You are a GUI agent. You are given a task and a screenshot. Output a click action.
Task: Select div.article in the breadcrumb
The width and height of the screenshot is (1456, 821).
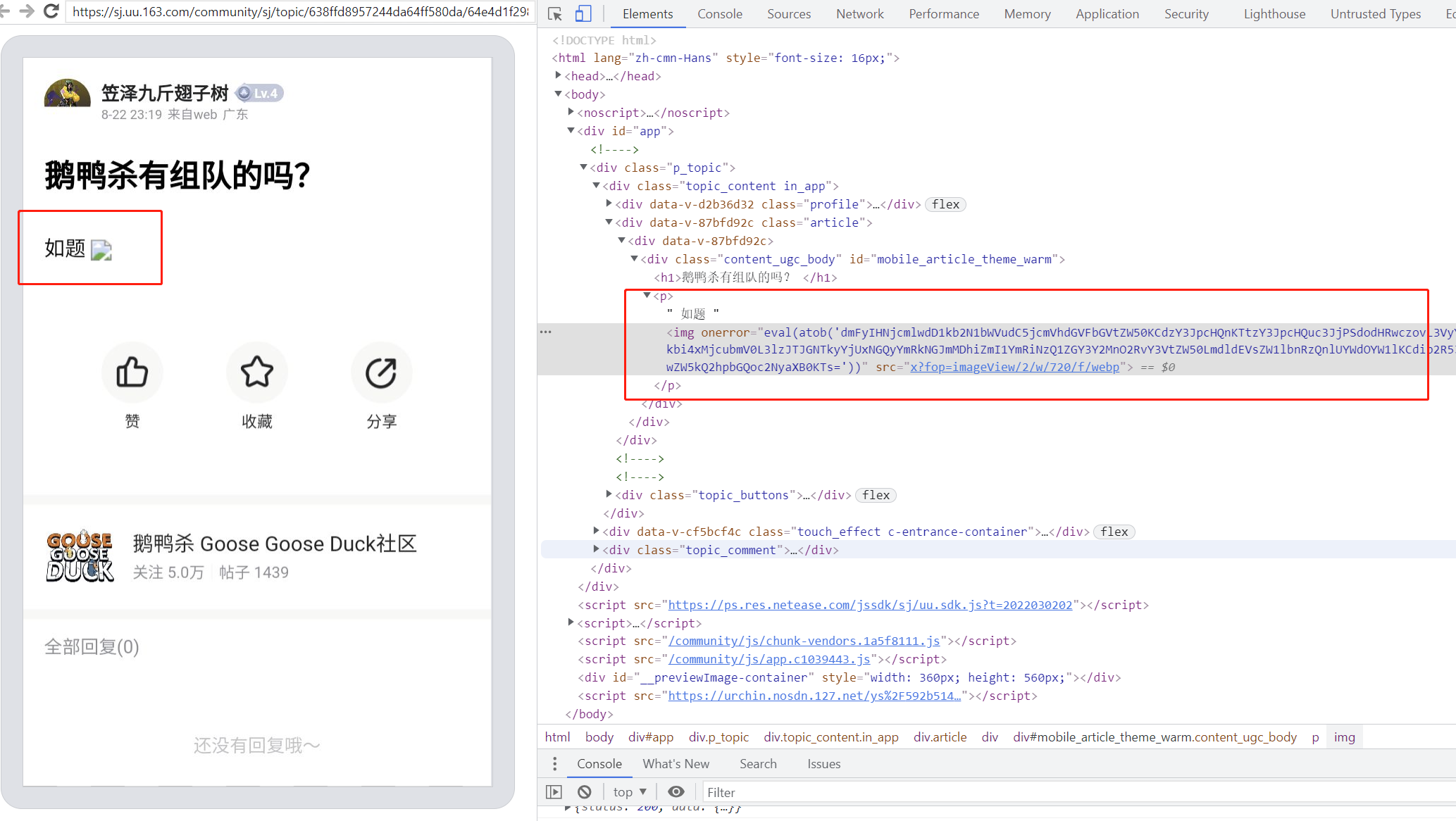click(940, 737)
